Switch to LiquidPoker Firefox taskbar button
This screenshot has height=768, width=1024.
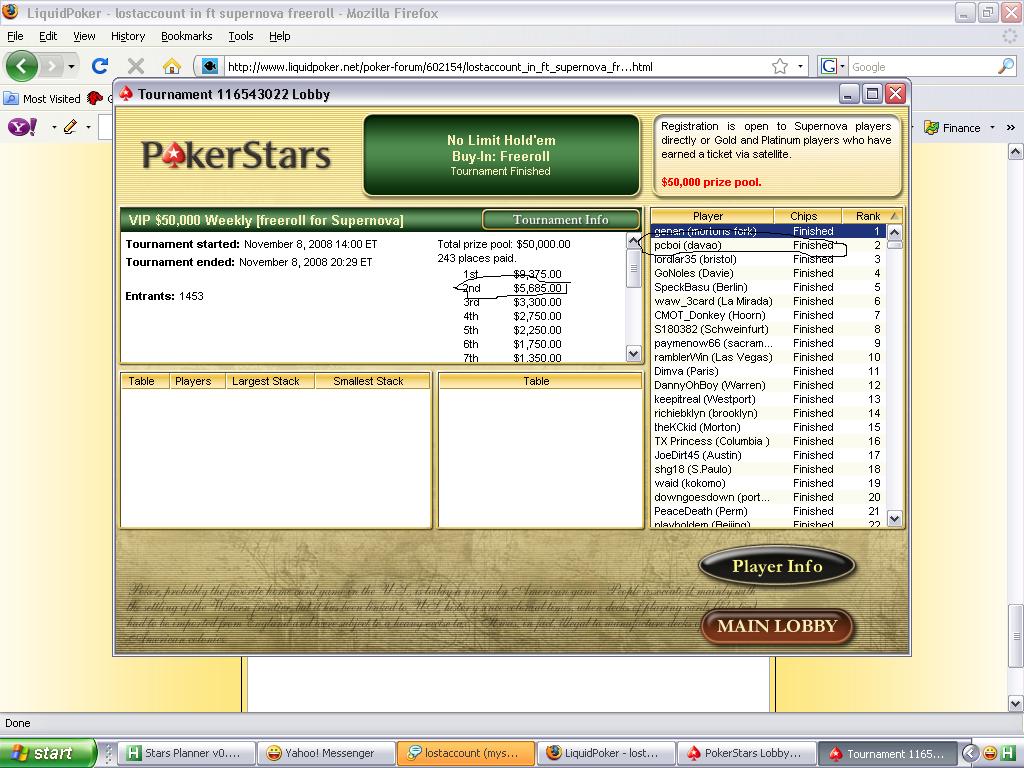click(606, 753)
